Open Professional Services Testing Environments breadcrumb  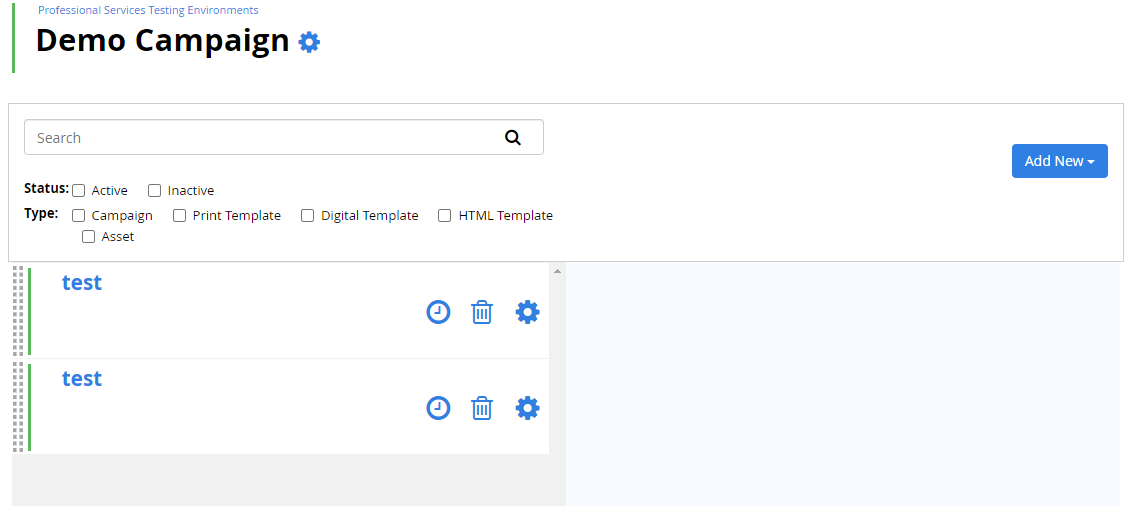(x=149, y=10)
